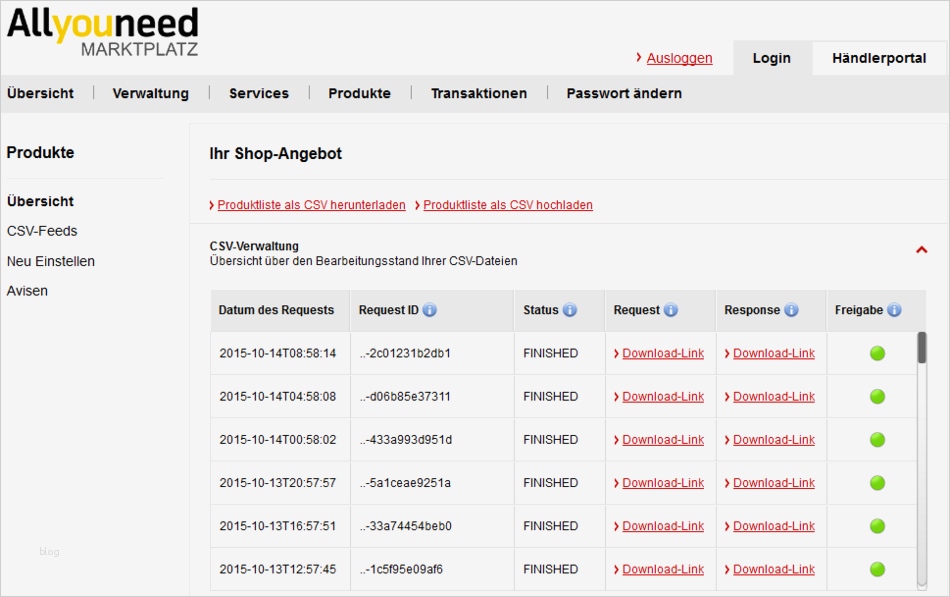
Task: Click the Status column info icon
Action: point(570,310)
